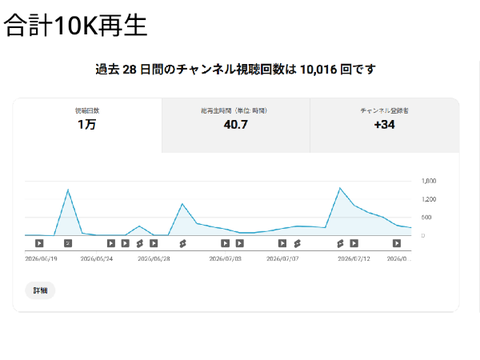
Task: Click Shorts marker just before 07/12 video marker
Action: coord(340,244)
